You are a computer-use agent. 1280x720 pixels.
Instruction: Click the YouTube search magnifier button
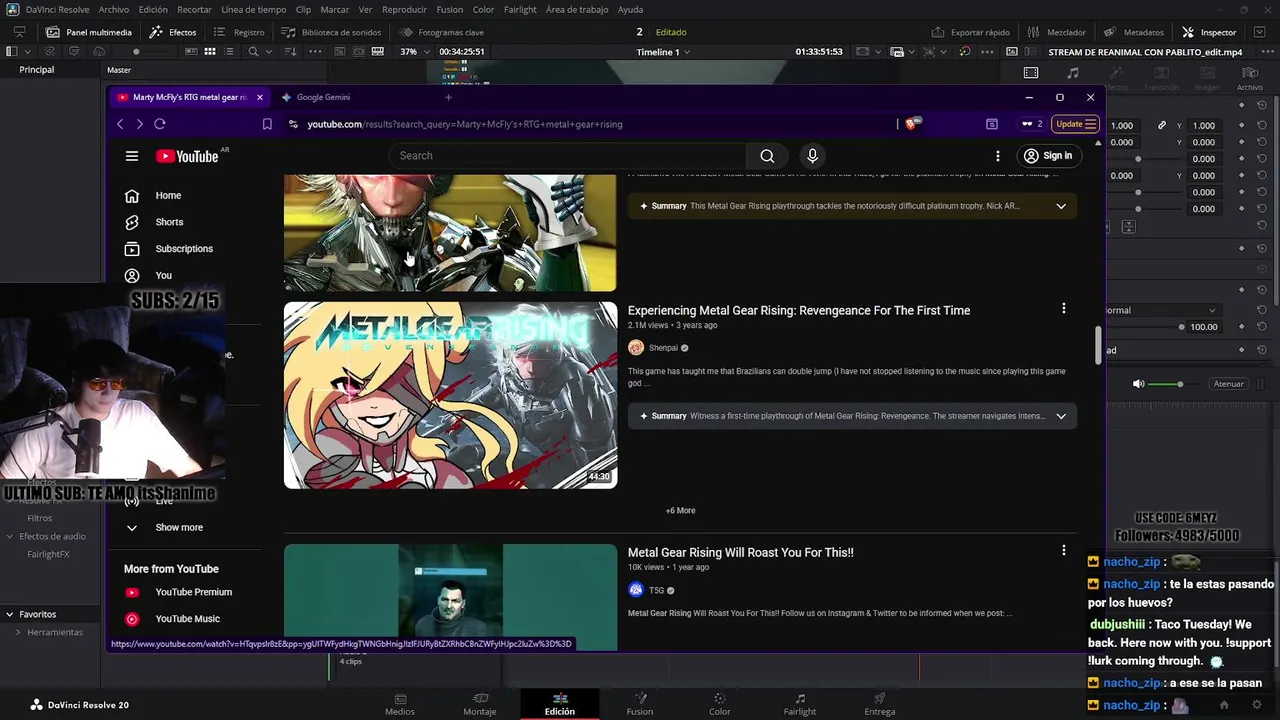tap(767, 156)
